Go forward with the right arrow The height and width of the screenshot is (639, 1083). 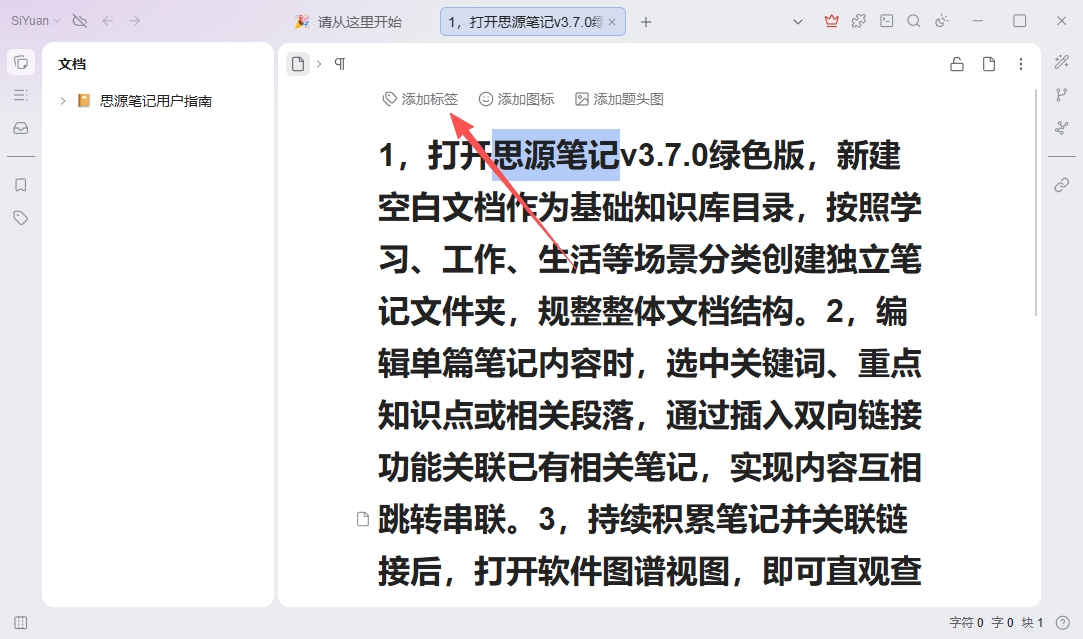point(135,21)
